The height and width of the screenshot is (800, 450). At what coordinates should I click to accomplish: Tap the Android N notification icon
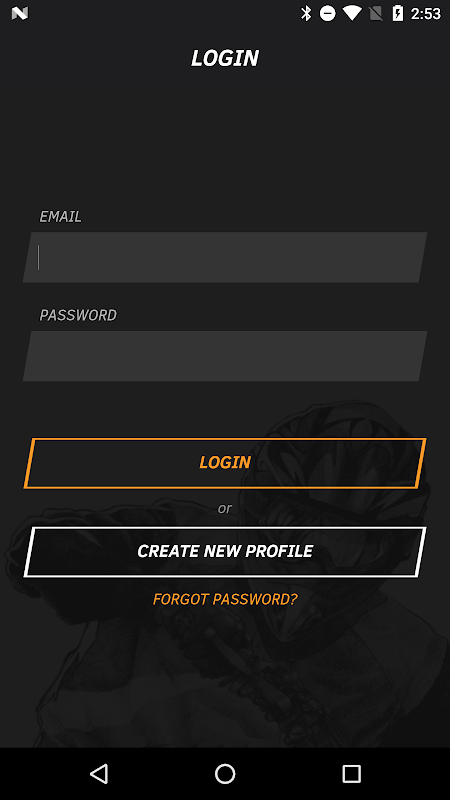tap(19, 13)
